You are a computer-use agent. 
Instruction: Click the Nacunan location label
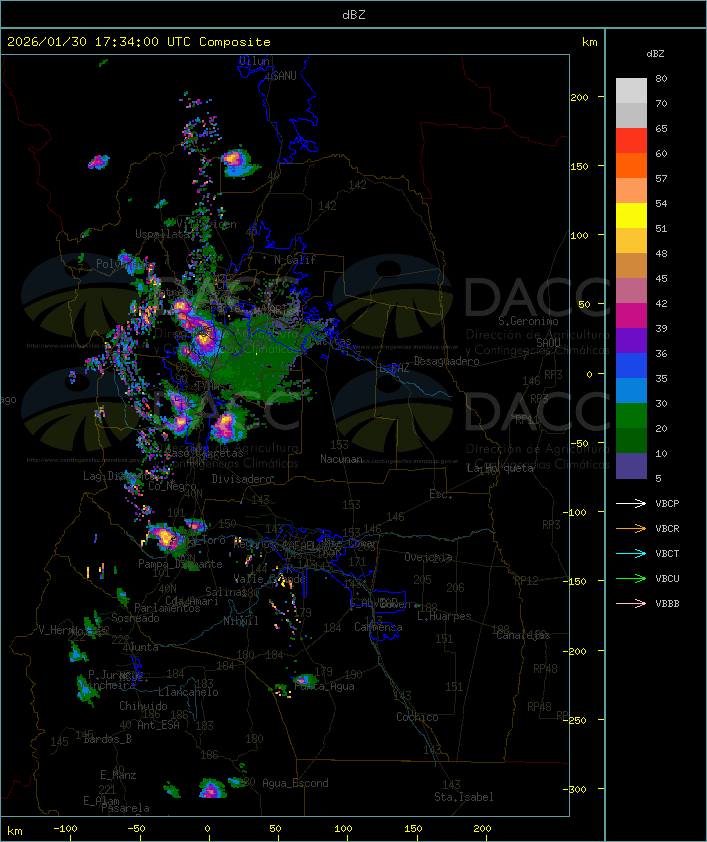click(x=341, y=459)
